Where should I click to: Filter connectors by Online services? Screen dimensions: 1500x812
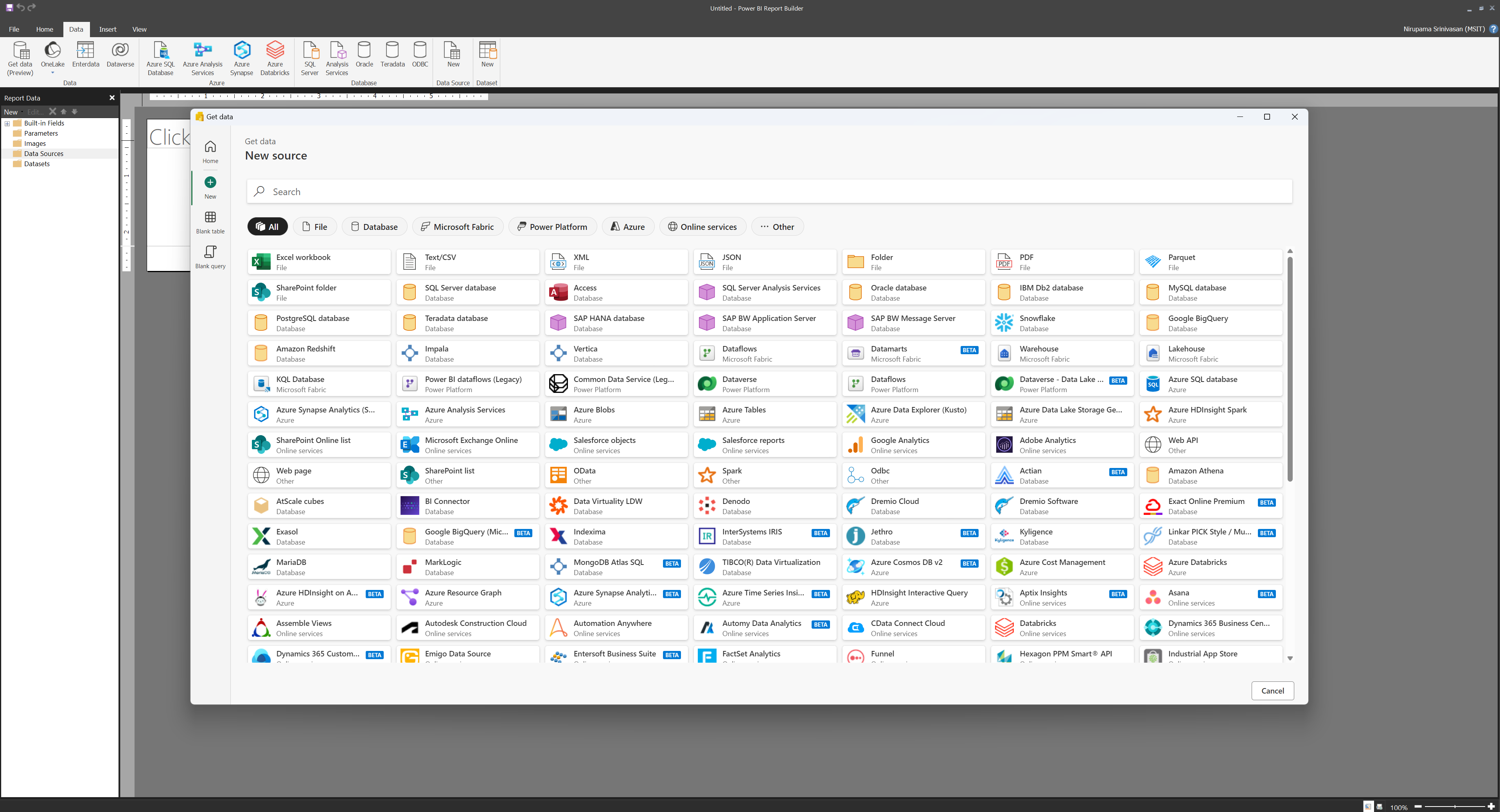coord(702,226)
